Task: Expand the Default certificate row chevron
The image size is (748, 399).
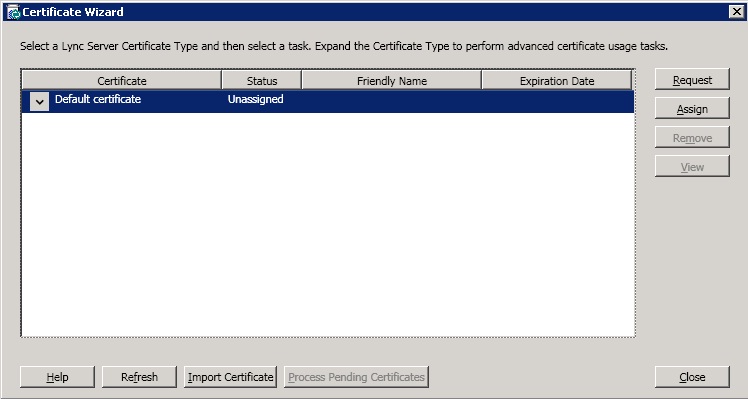Action: [39, 102]
